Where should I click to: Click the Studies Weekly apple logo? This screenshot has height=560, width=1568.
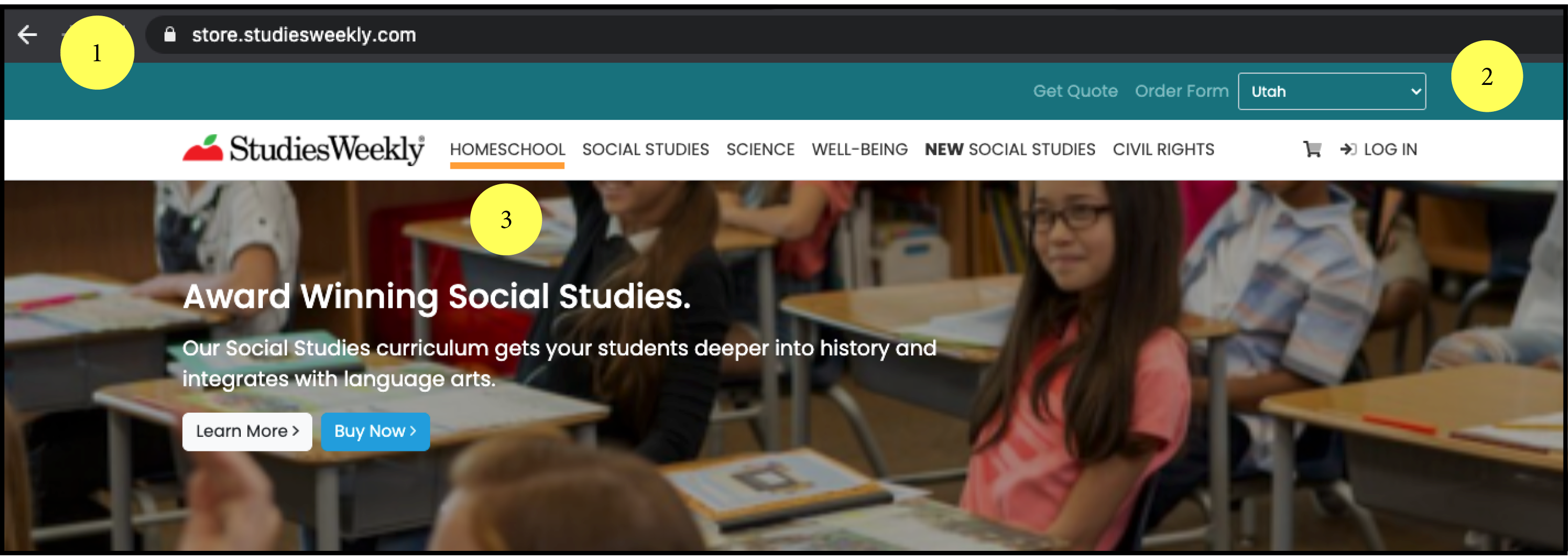(x=303, y=149)
